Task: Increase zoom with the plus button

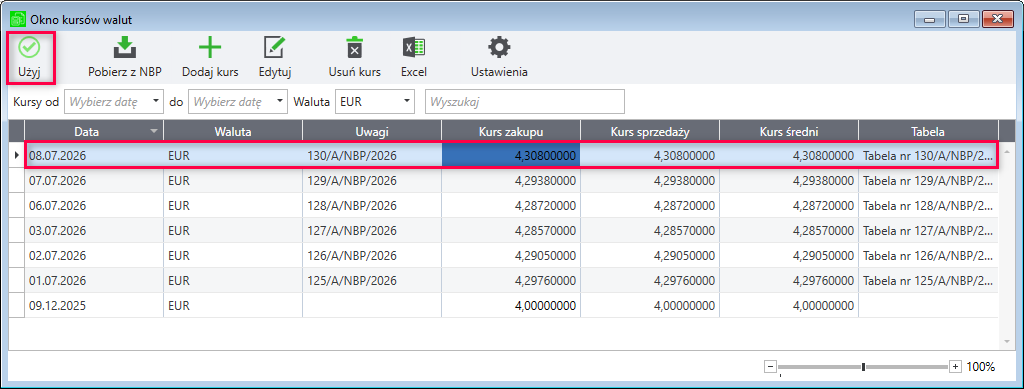Action: pos(955,367)
